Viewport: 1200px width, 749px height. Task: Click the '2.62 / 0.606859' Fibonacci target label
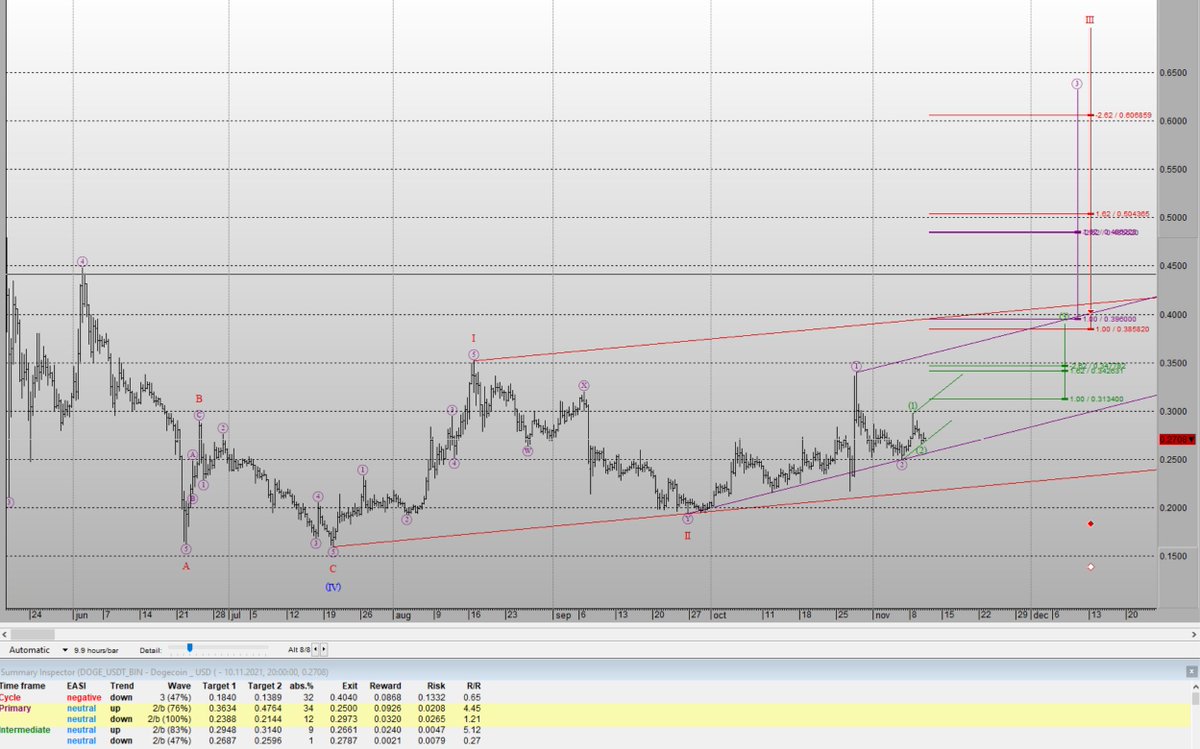(1124, 115)
